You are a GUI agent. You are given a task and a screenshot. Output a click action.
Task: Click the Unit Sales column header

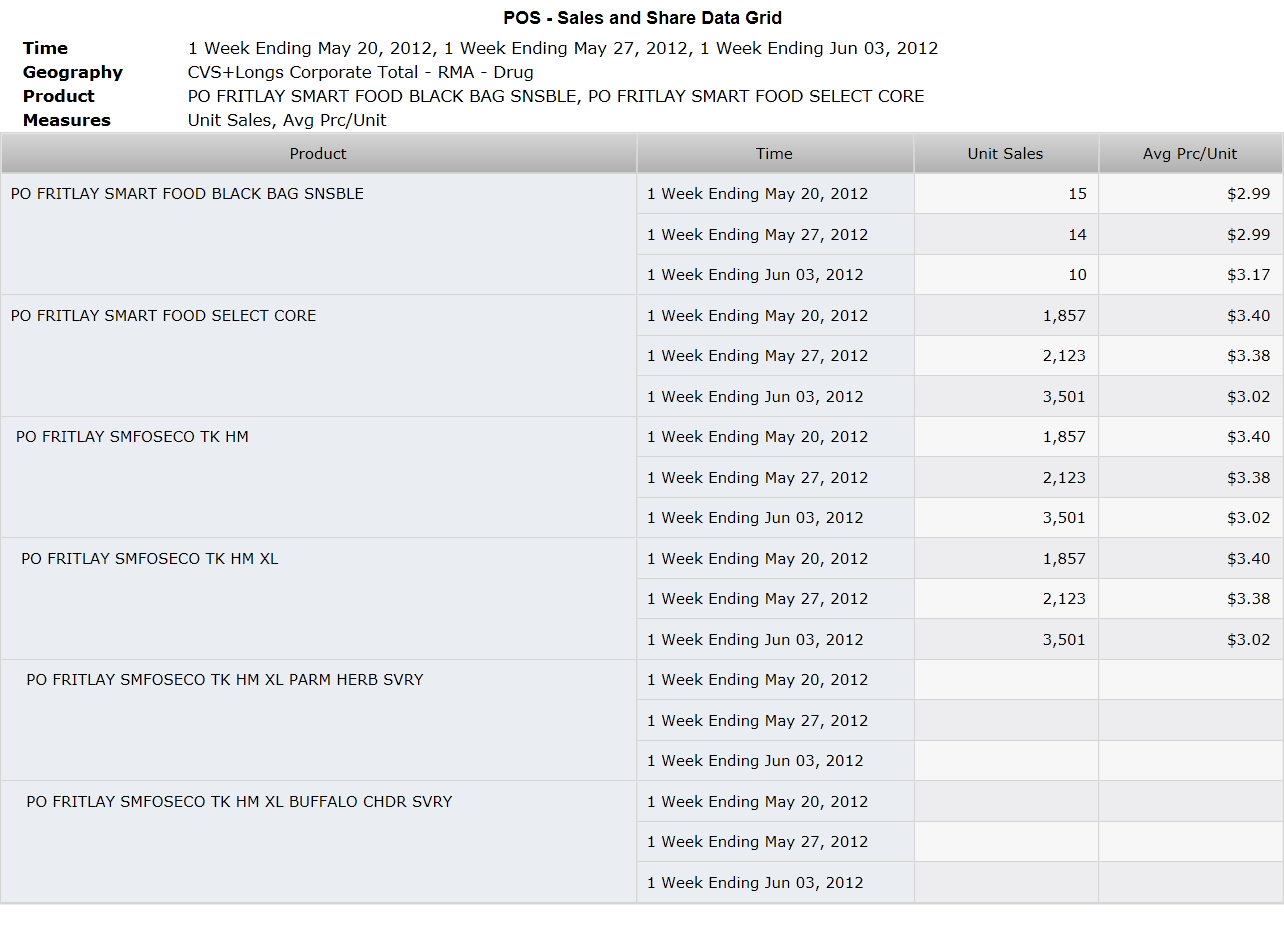pyautogui.click(x=1005, y=154)
